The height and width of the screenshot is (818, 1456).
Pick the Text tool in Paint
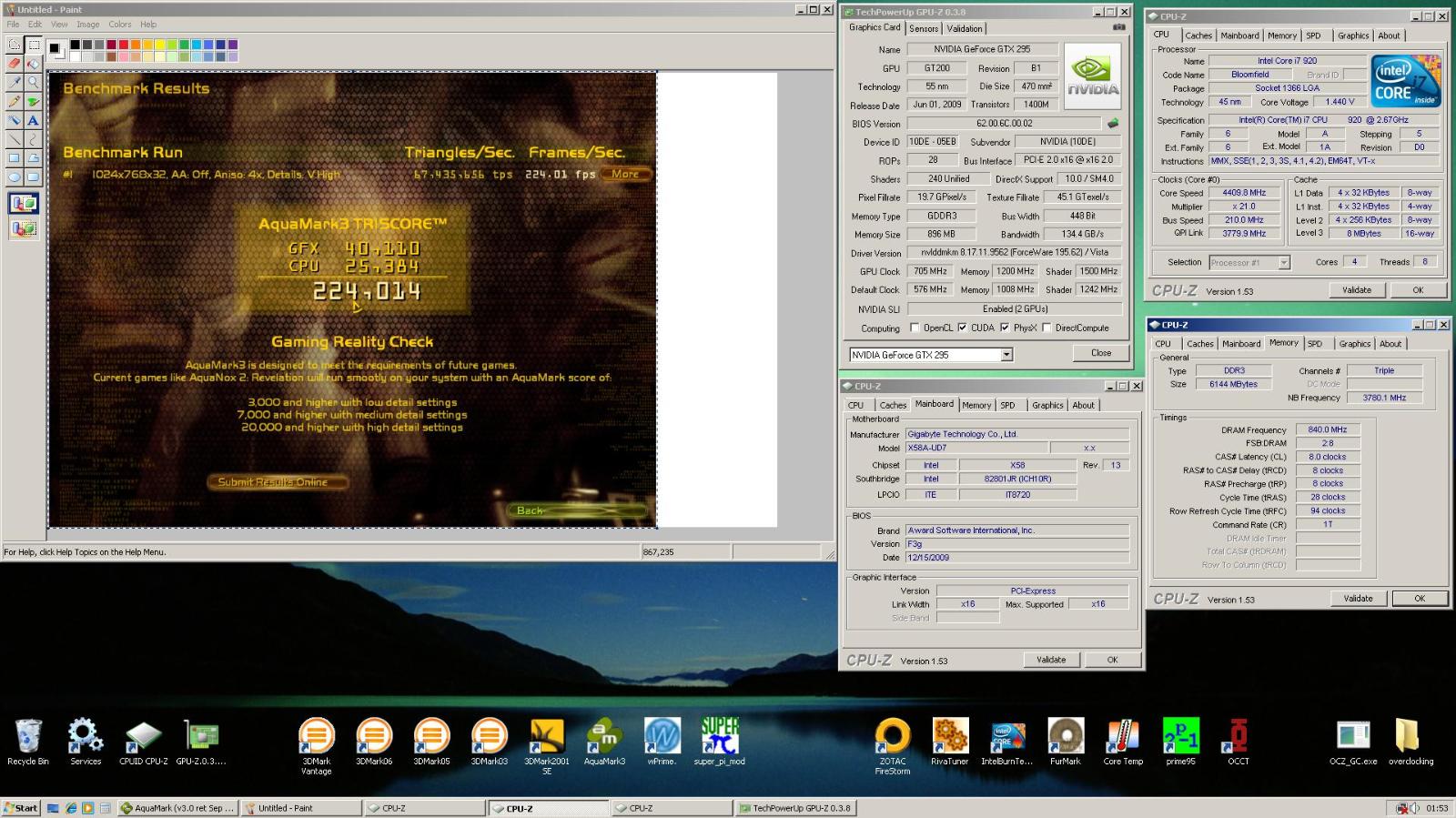pyautogui.click(x=34, y=120)
